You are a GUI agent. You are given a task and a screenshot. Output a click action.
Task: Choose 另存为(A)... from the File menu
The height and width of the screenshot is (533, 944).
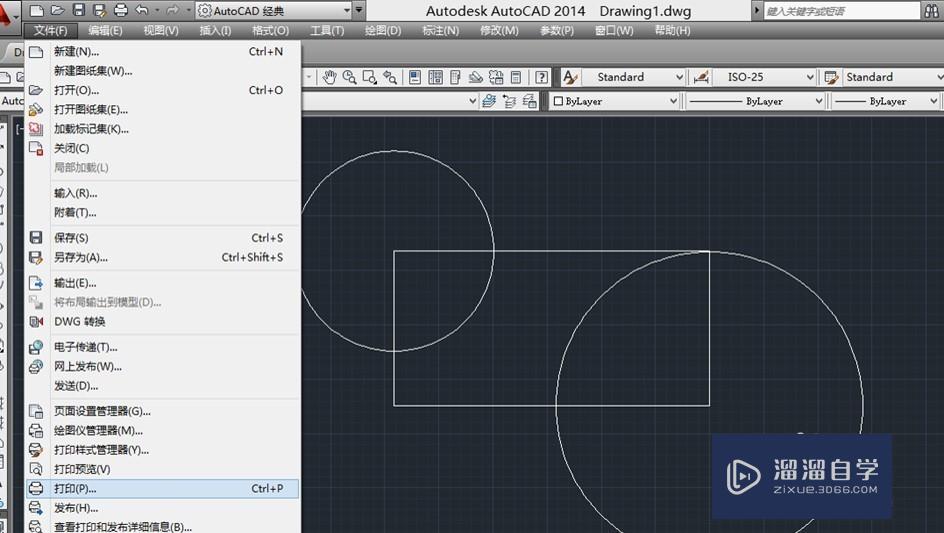(163, 257)
